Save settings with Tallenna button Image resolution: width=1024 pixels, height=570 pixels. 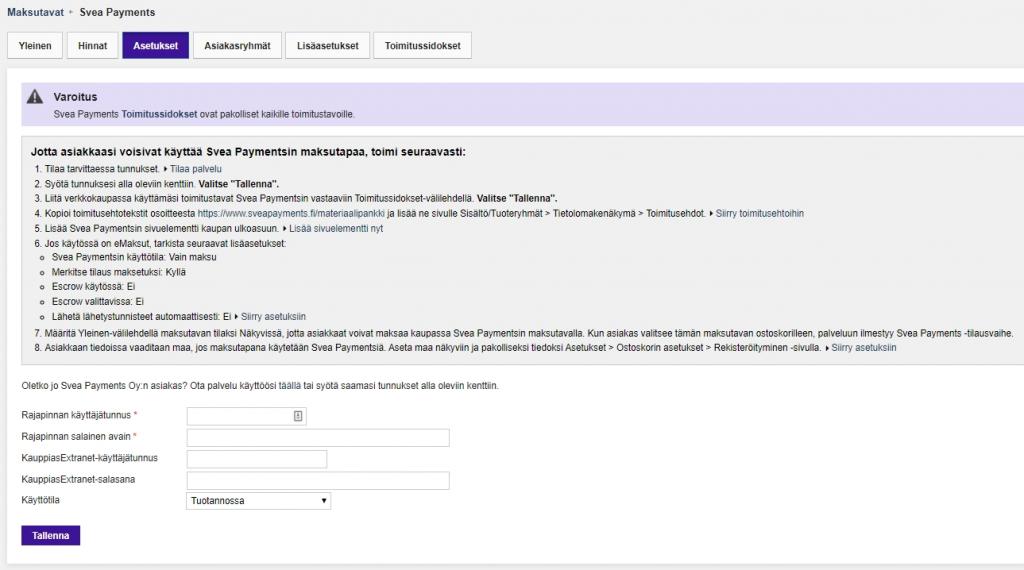tap(50, 535)
